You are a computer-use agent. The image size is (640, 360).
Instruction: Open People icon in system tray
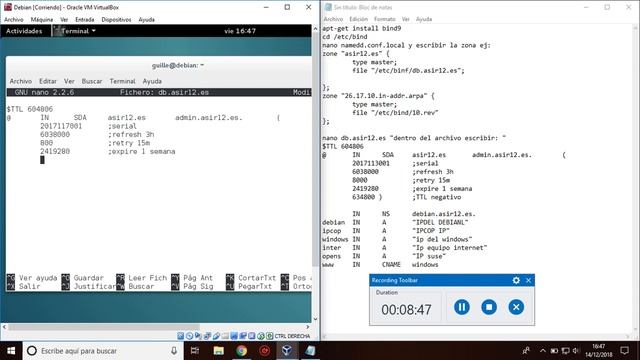(x=526, y=351)
